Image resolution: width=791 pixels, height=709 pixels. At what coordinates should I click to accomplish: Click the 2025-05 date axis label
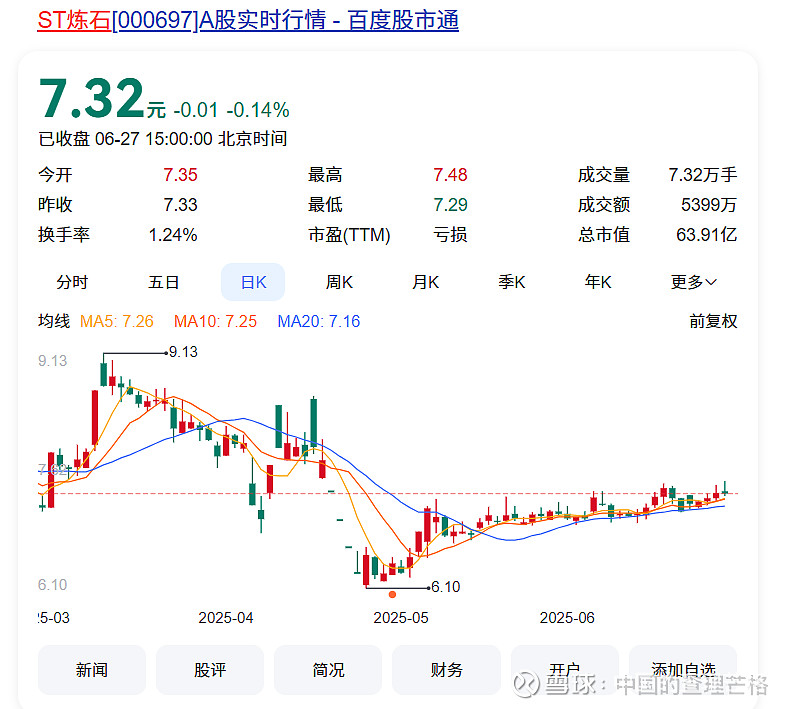401,618
